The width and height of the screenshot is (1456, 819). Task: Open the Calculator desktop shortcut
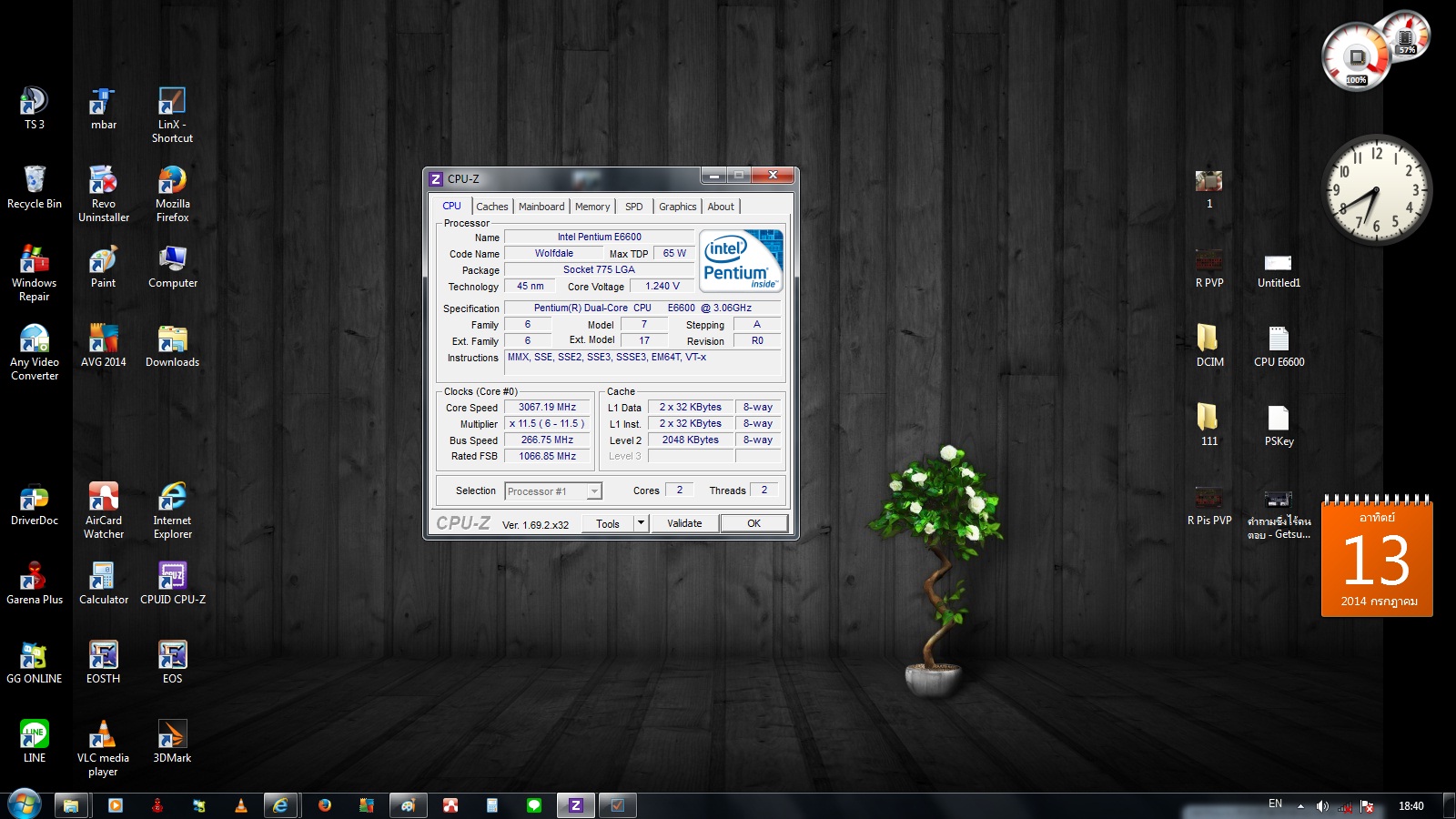104,582
